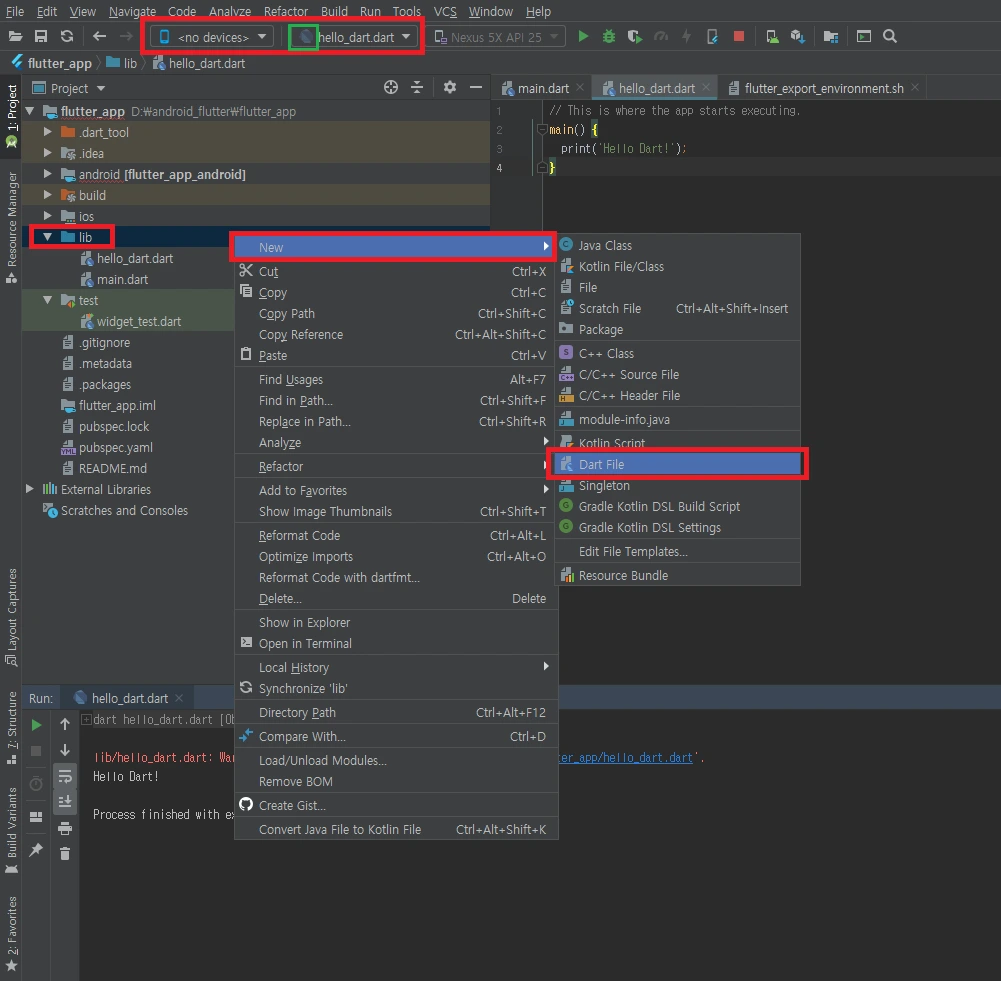This screenshot has width=1001, height=981.
Task: Click the Debug bug icon in toolbar
Action: click(608, 36)
